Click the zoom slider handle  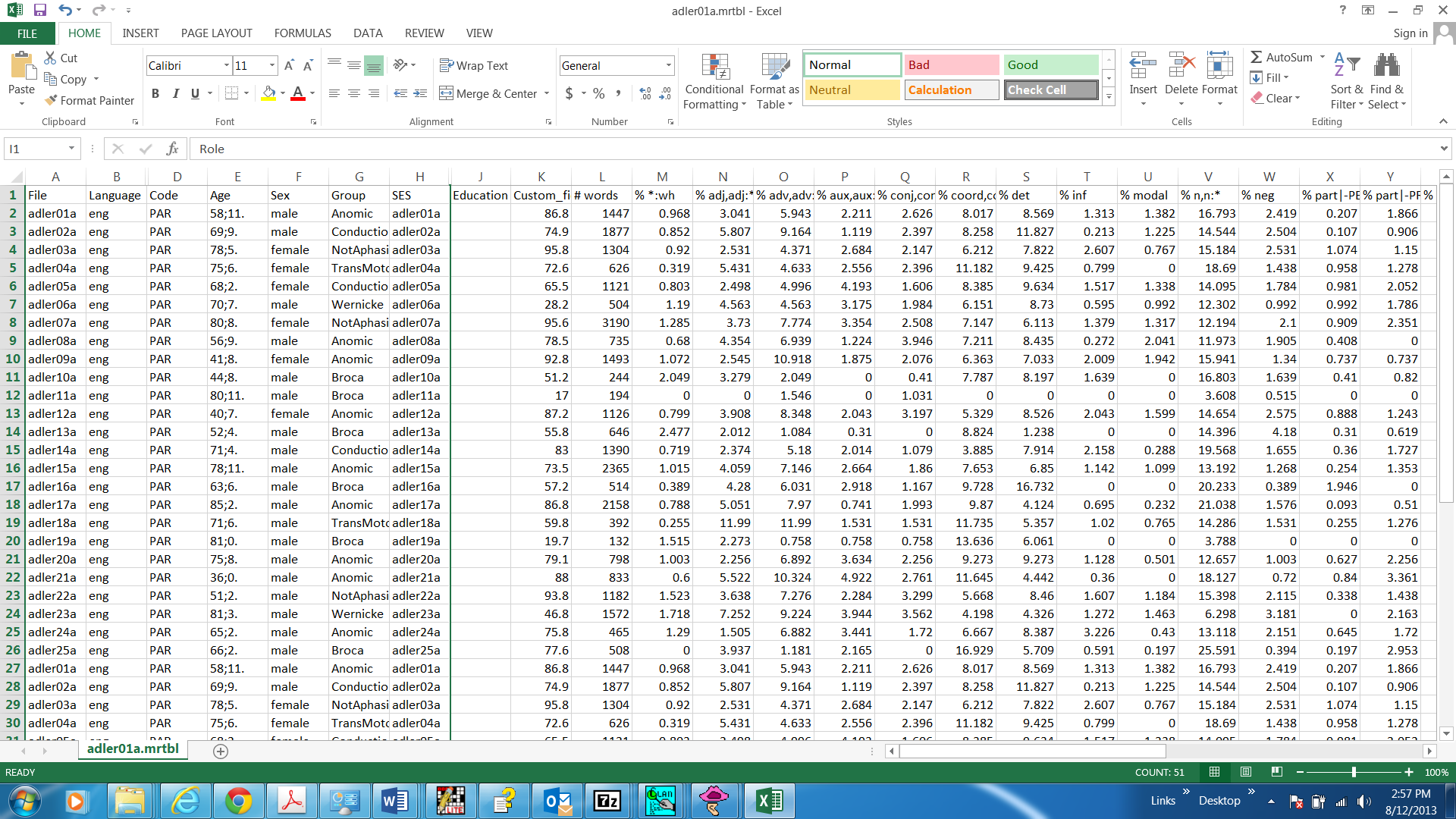click(x=1354, y=772)
